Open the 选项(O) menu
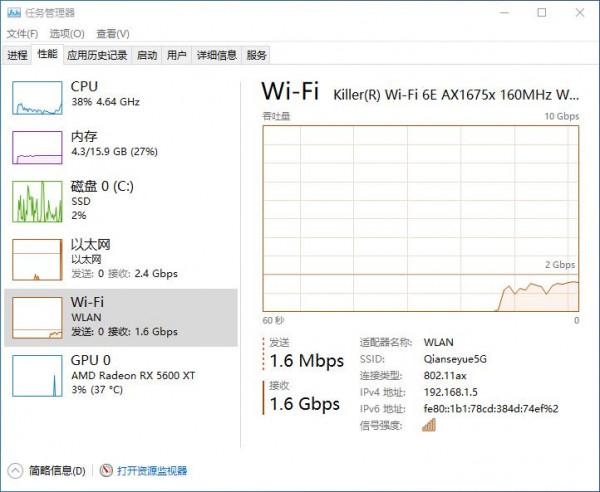 [x=67, y=34]
